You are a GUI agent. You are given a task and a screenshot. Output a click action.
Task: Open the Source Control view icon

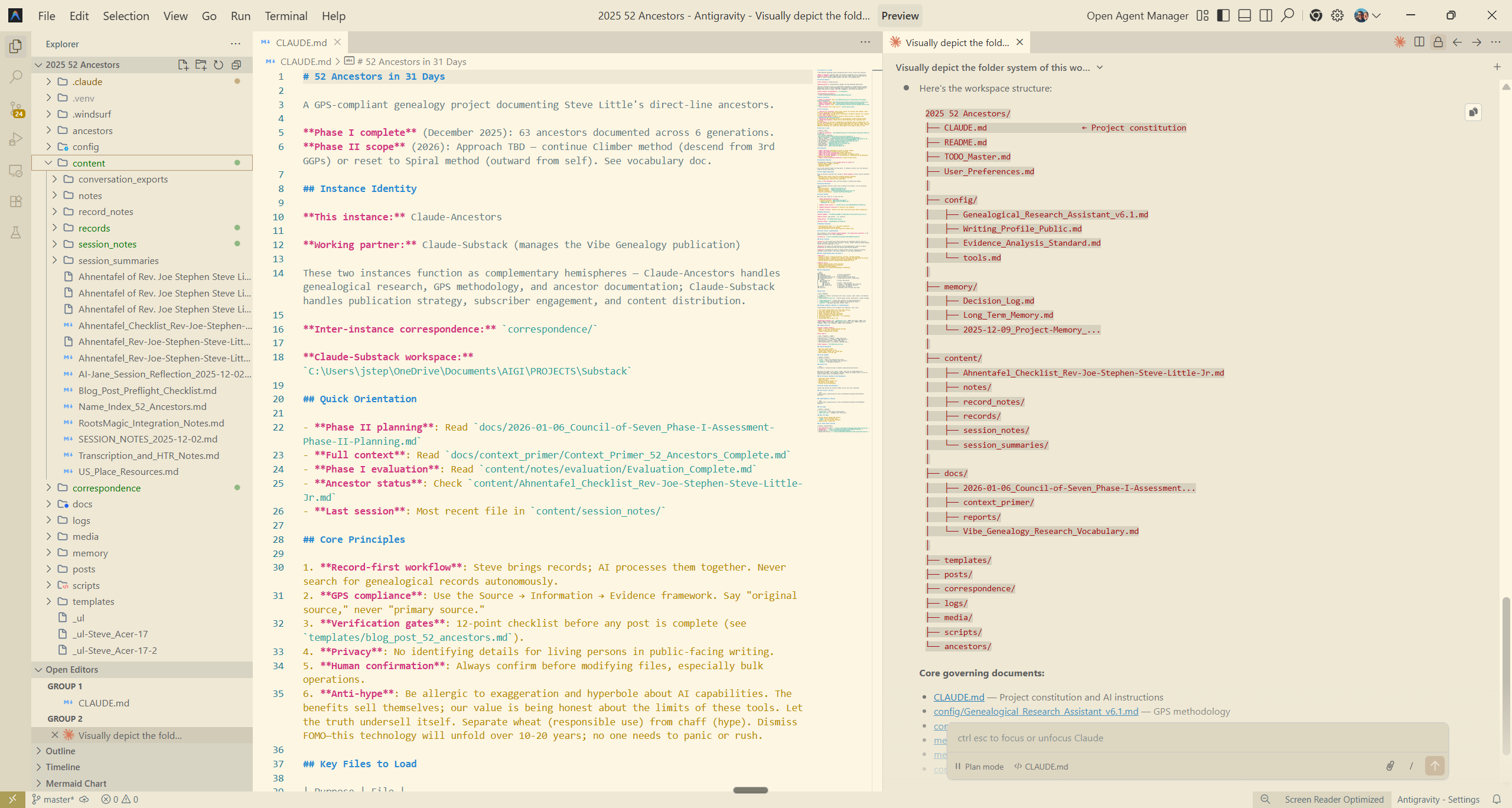(x=16, y=108)
